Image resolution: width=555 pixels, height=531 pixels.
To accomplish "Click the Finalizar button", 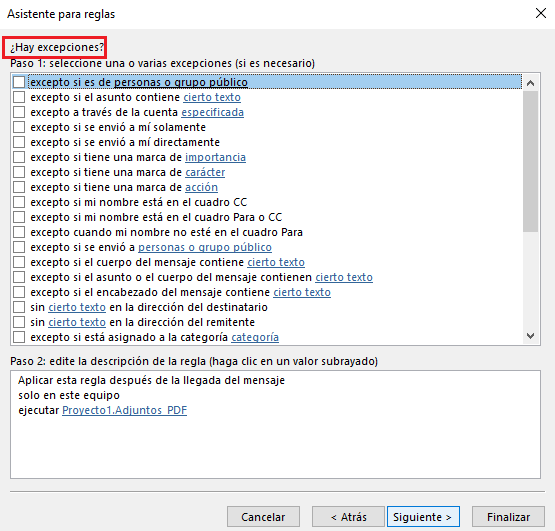I will [508, 517].
